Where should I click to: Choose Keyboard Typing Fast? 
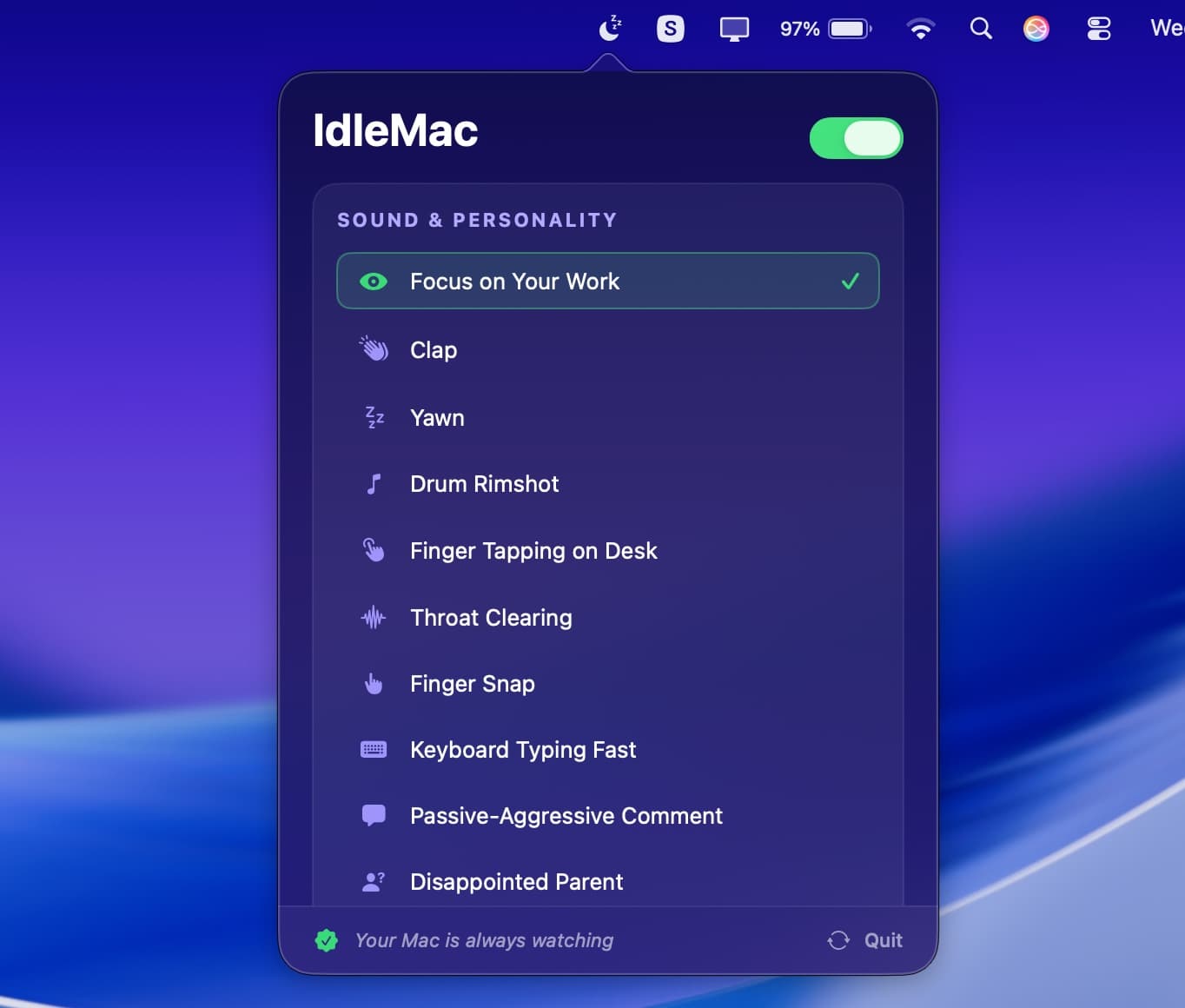(x=608, y=749)
